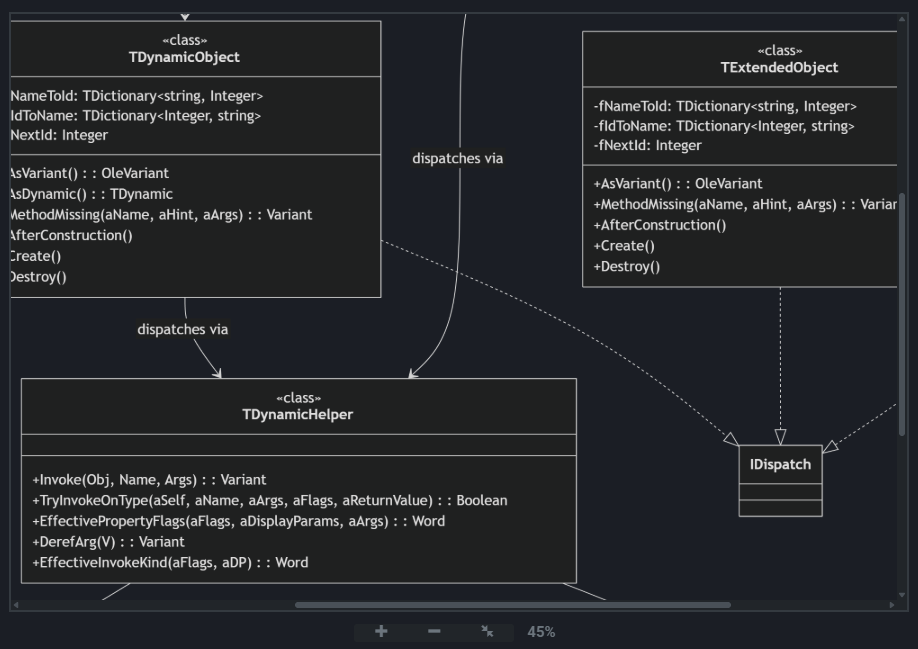Image resolution: width=918 pixels, height=649 pixels.
Task: Click 'NextId: Integer' in TDynamicObject
Action: [x=59, y=135]
